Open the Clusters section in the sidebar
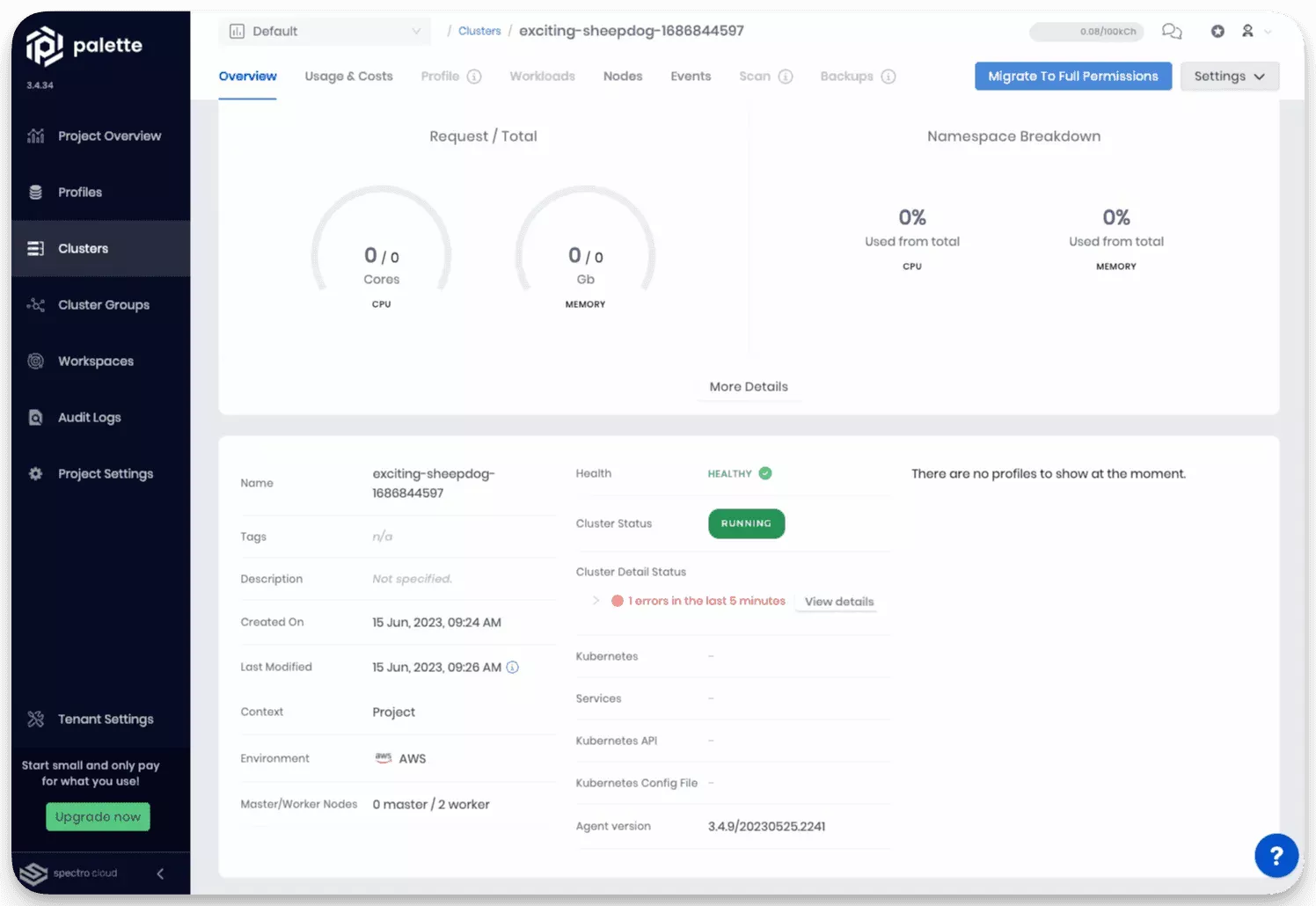The height and width of the screenshot is (906, 1316). pyautogui.click(x=83, y=248)
